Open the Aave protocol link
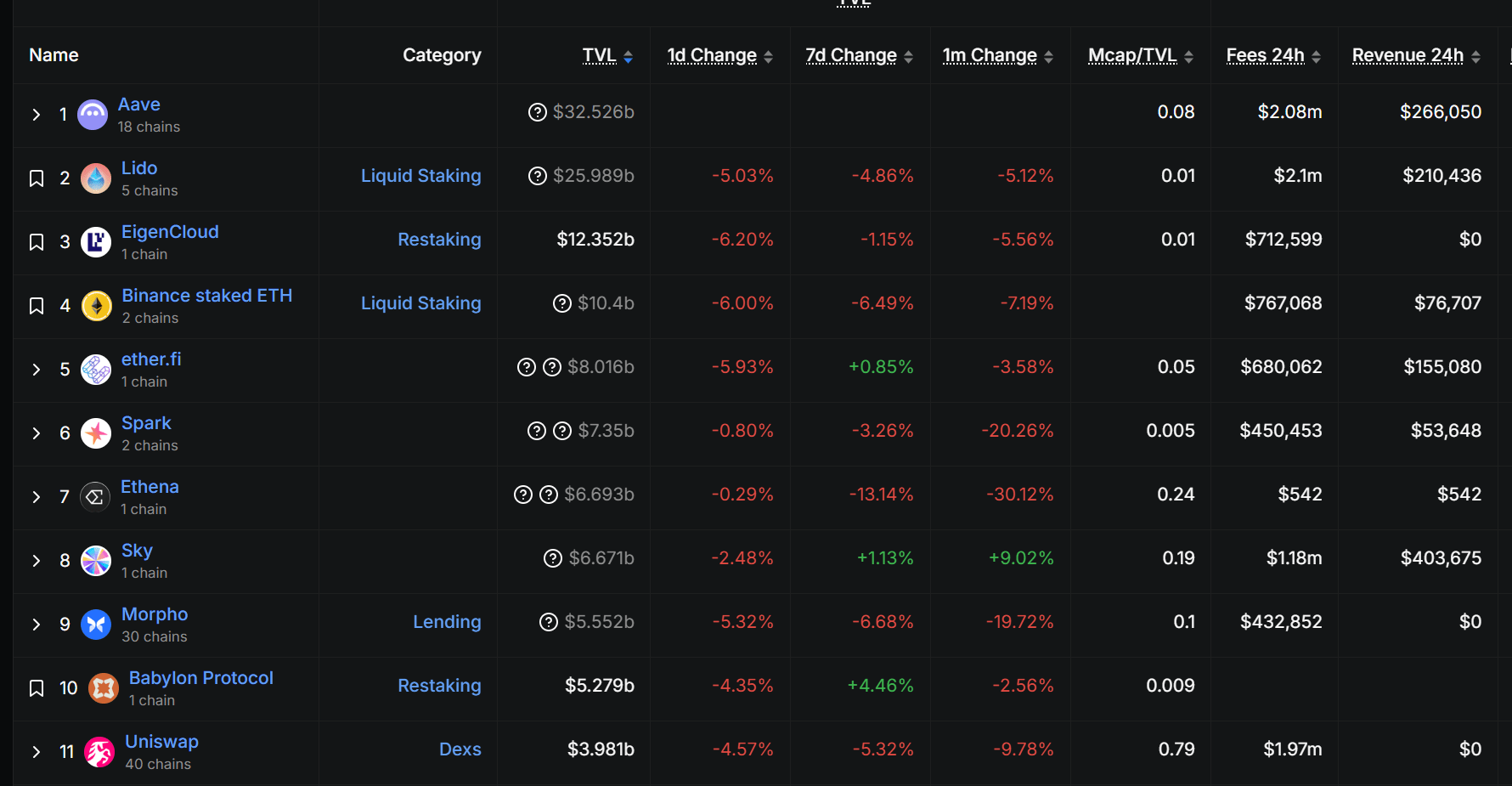The width and height of the screenshot is (1512, 786). 138,105
